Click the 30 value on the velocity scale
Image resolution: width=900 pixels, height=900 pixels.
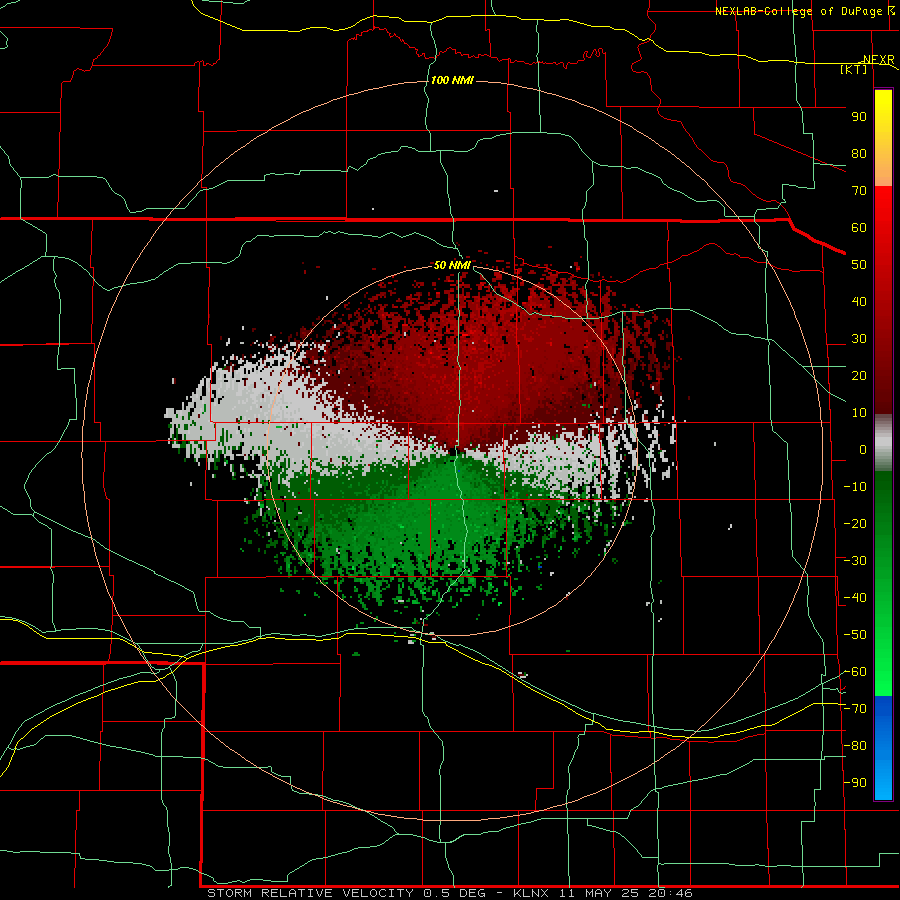(859, 339)
